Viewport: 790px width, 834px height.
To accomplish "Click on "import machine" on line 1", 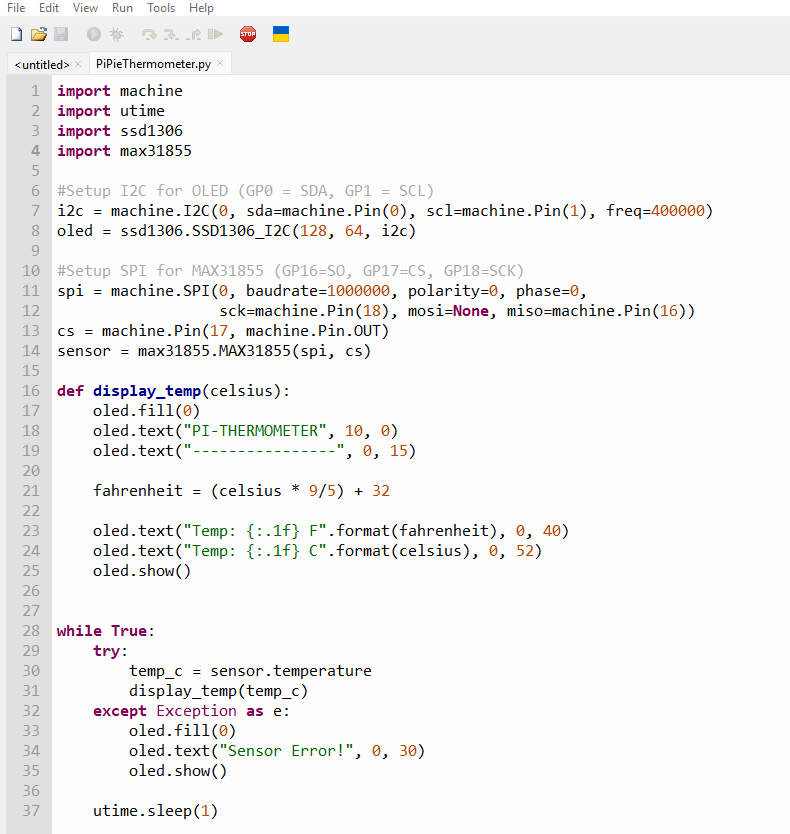I will pyautogui.click(x=120, y=91).
